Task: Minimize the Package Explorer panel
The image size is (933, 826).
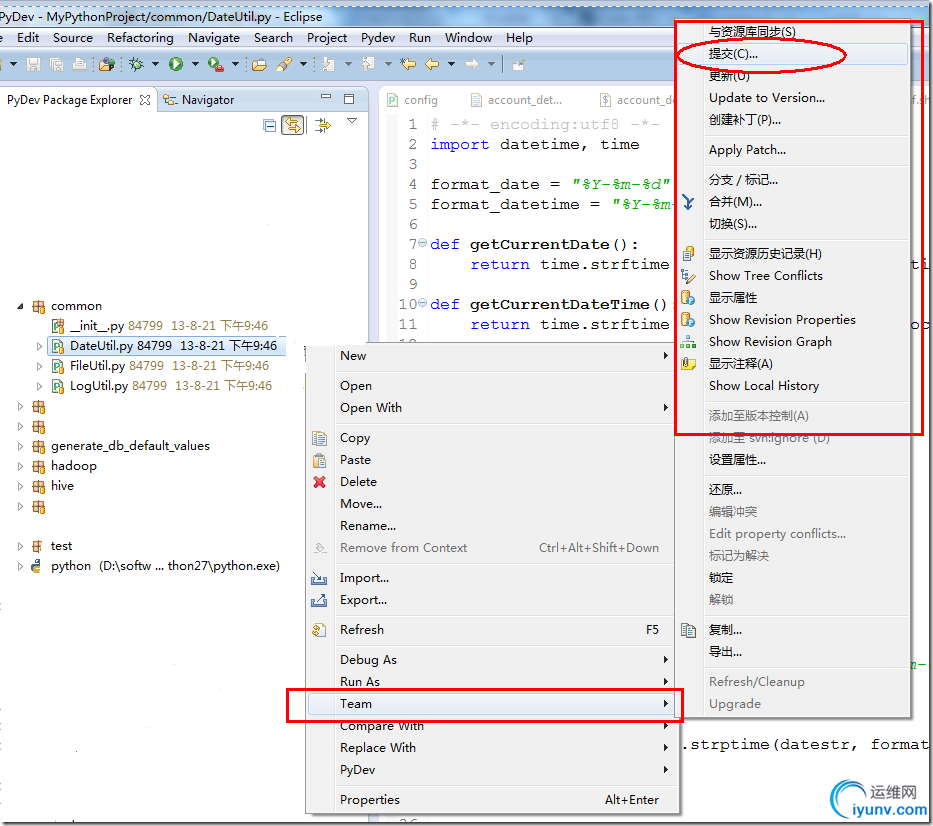Action: tap(326, 99)
